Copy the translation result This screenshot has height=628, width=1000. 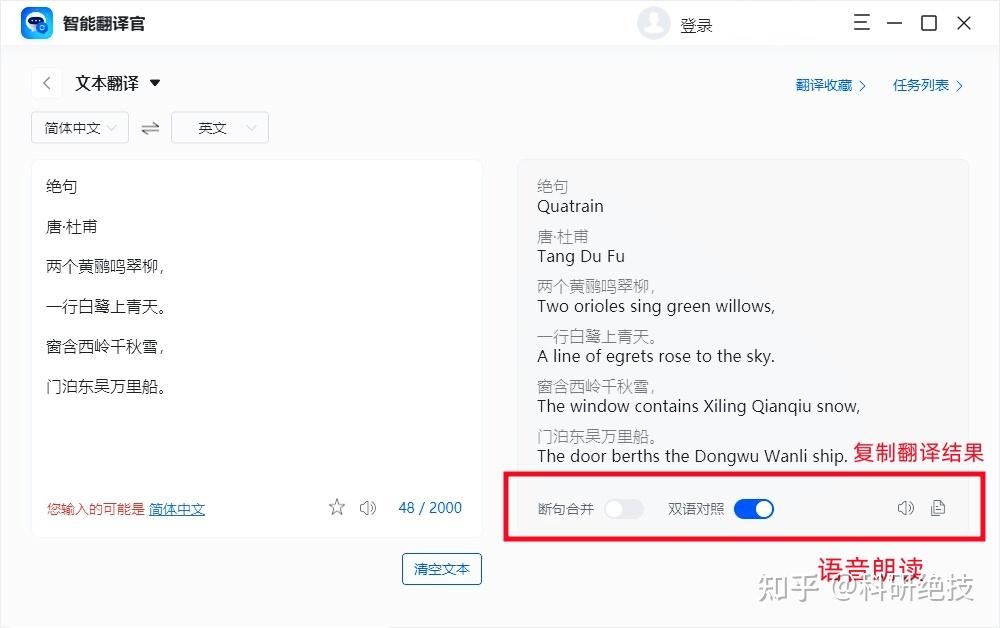point(938,508)
